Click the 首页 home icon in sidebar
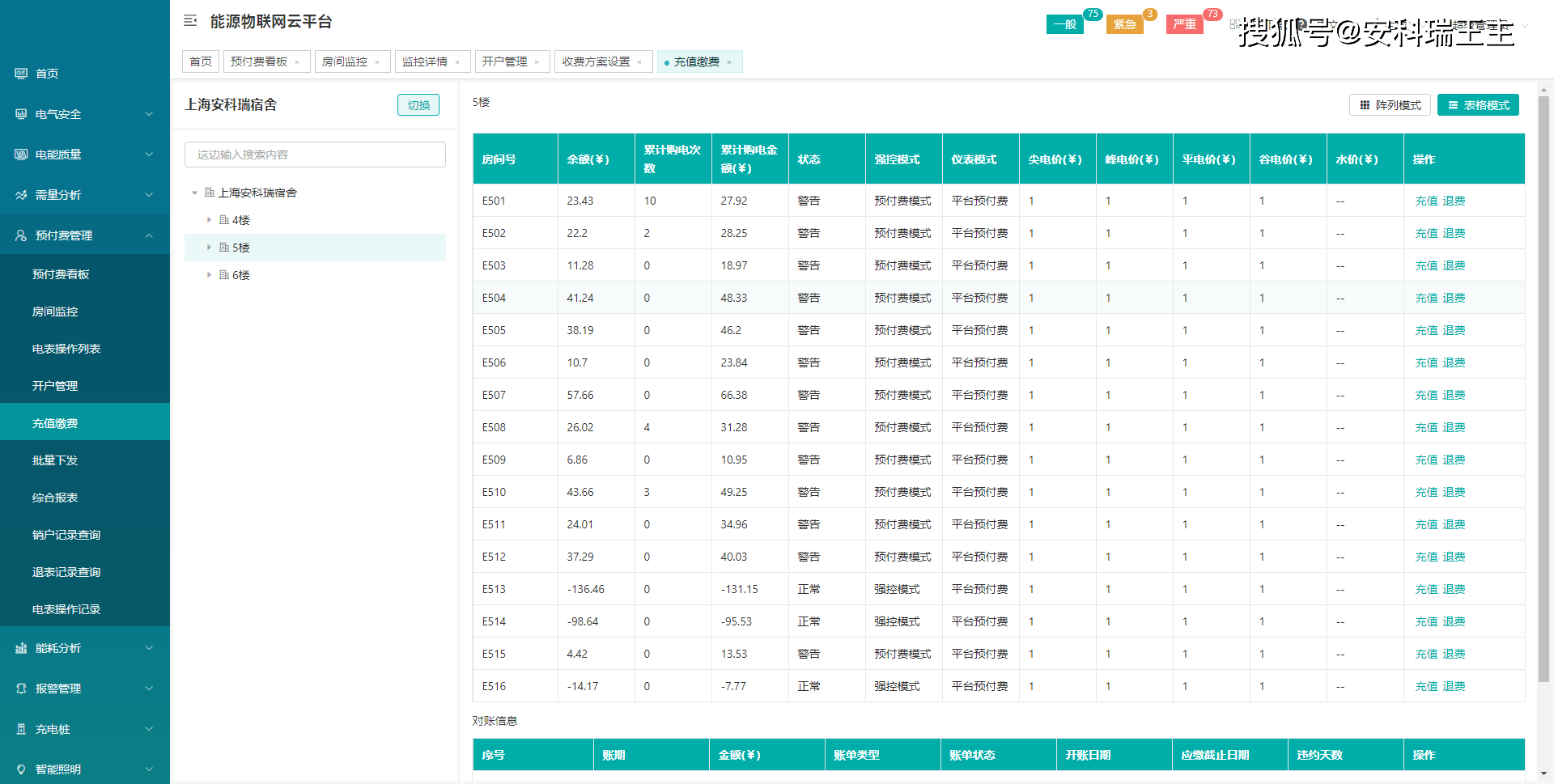1554x784 pixels. [21, 74]
